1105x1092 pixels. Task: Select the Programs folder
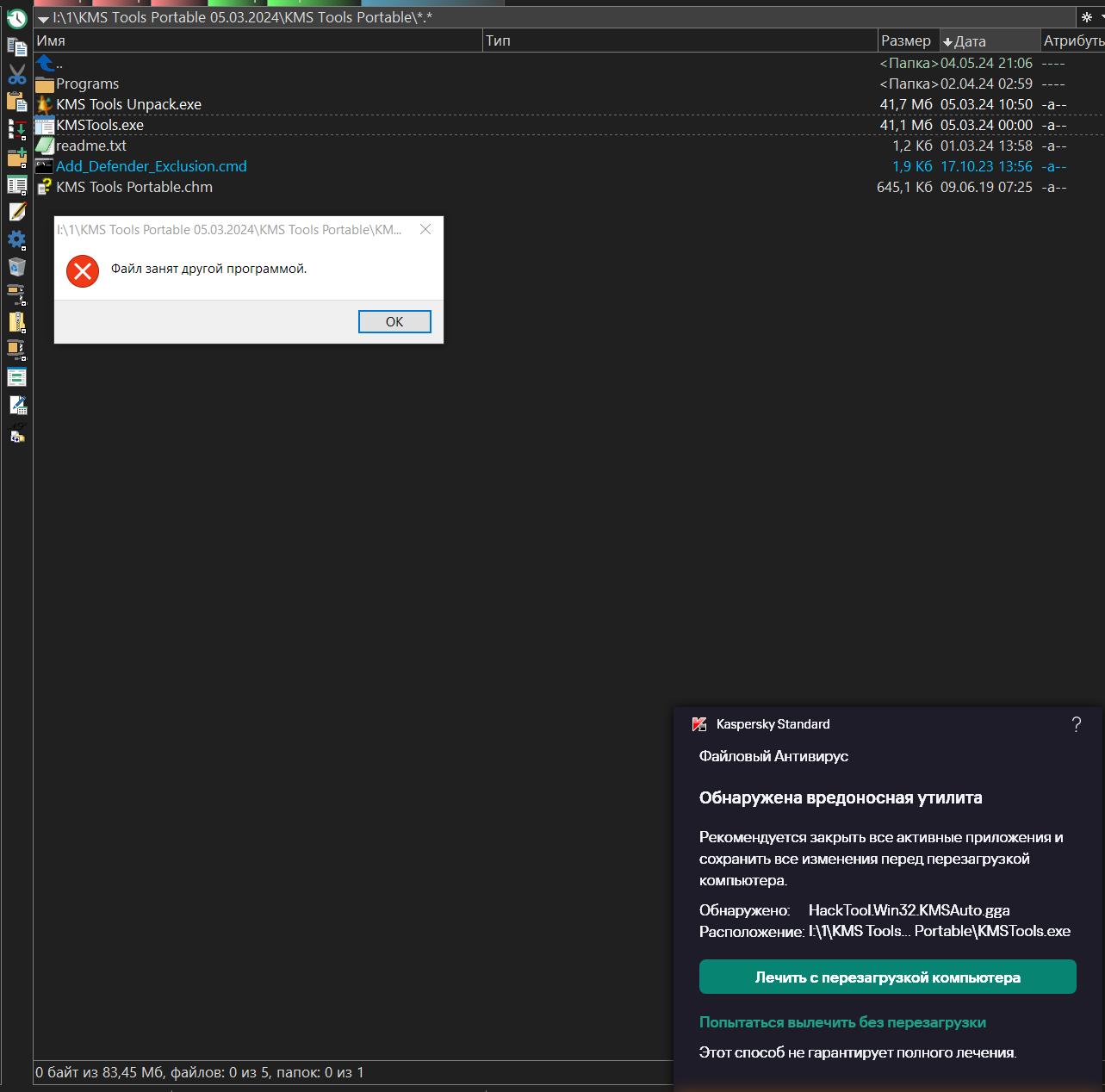[x=87, y=84]
